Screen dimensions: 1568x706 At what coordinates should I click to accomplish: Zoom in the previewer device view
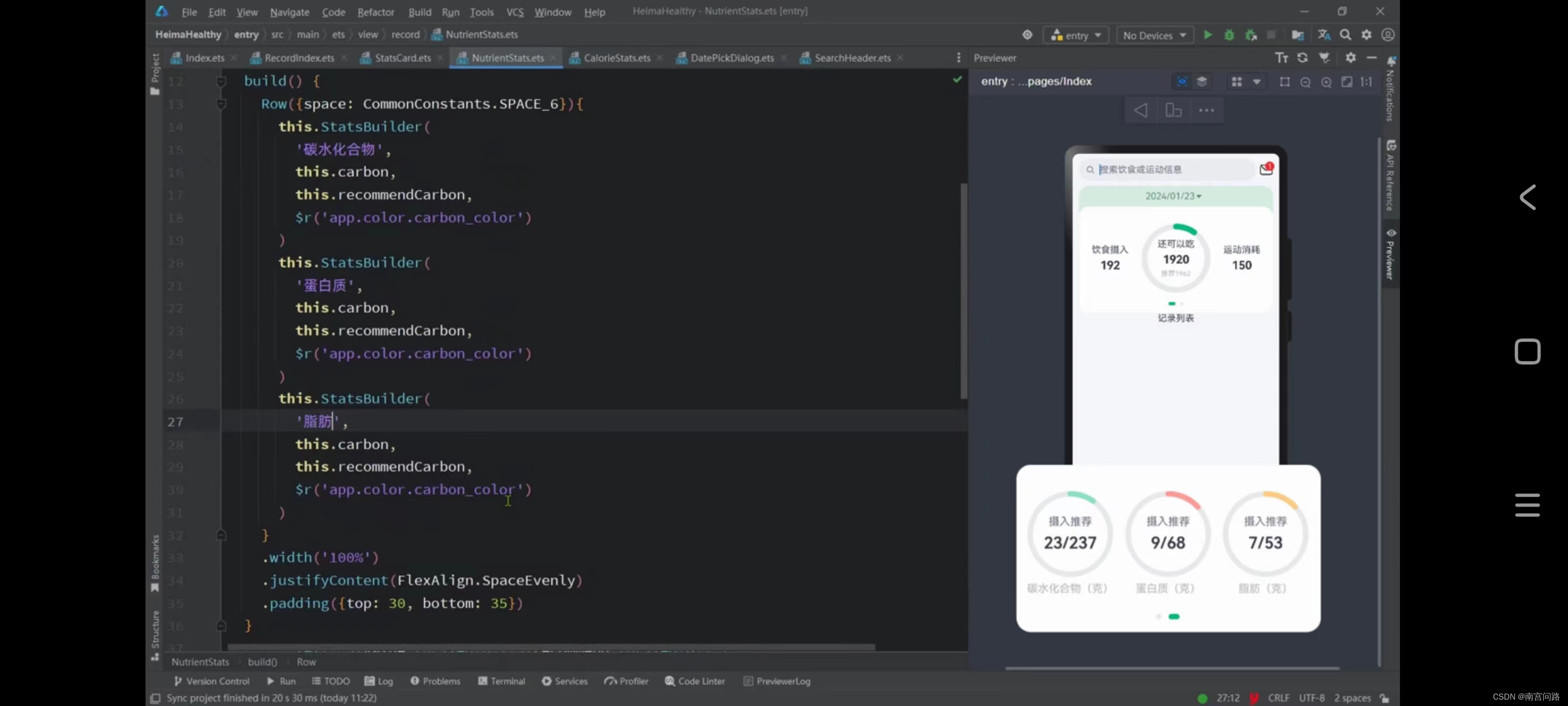tap(1326, 82)
